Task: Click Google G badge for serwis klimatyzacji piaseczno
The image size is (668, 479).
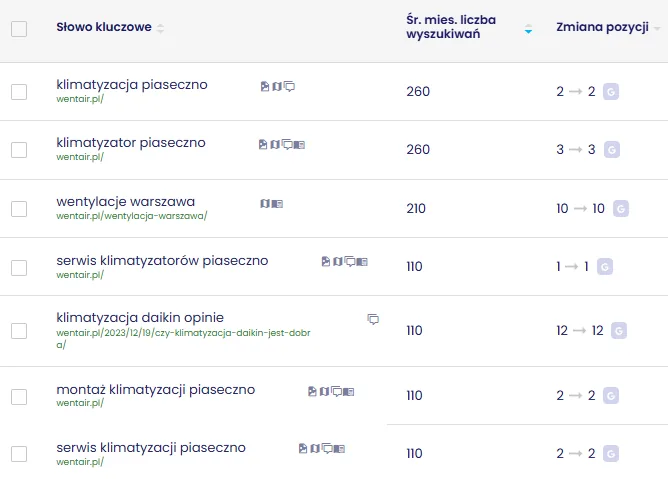Action: [610, 453]
